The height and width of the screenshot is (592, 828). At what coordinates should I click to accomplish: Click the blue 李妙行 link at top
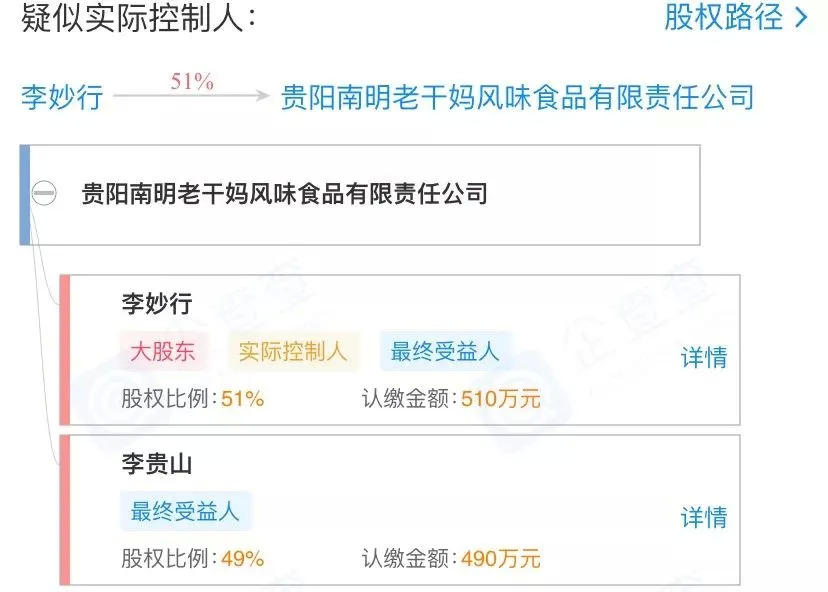tap(62, 98)
